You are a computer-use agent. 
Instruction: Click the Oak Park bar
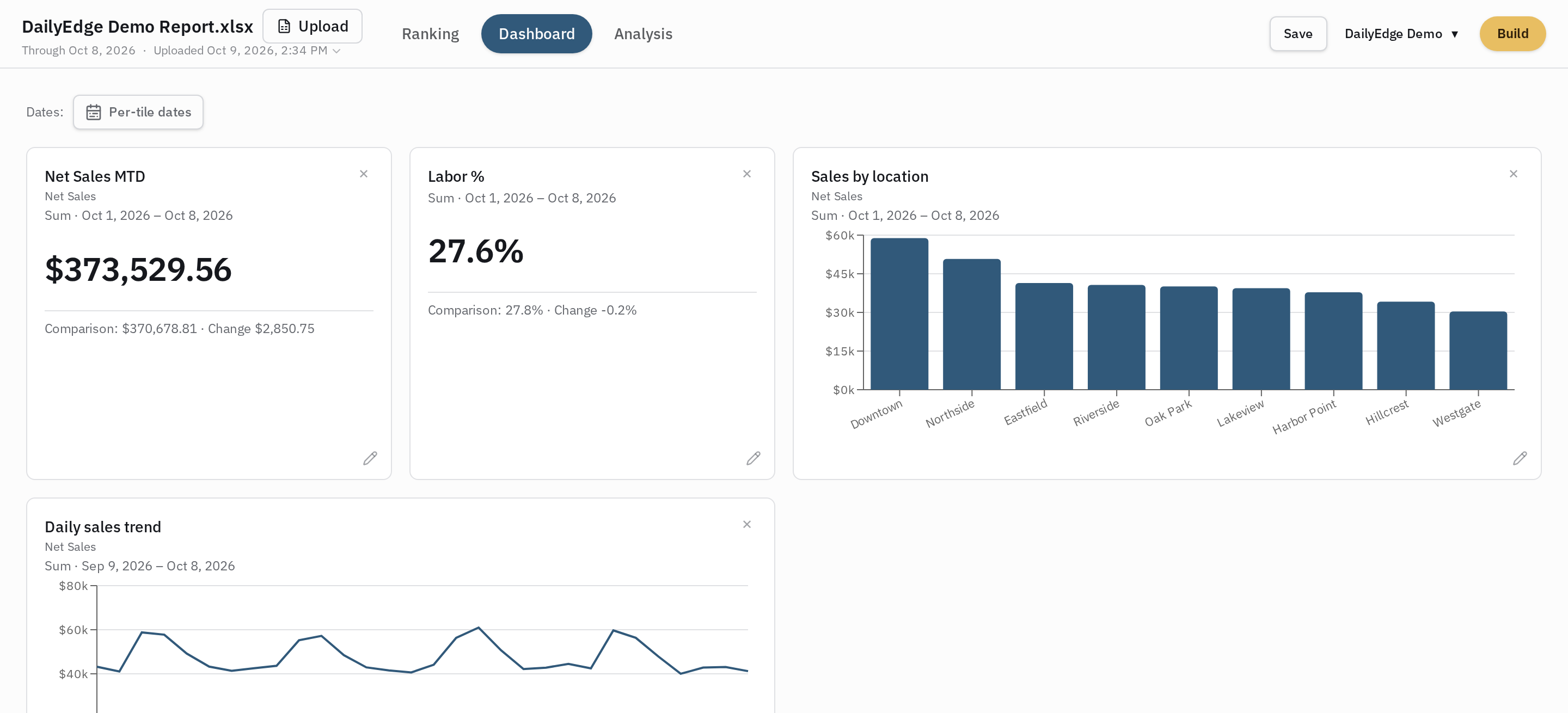(x=1189, y=338)
